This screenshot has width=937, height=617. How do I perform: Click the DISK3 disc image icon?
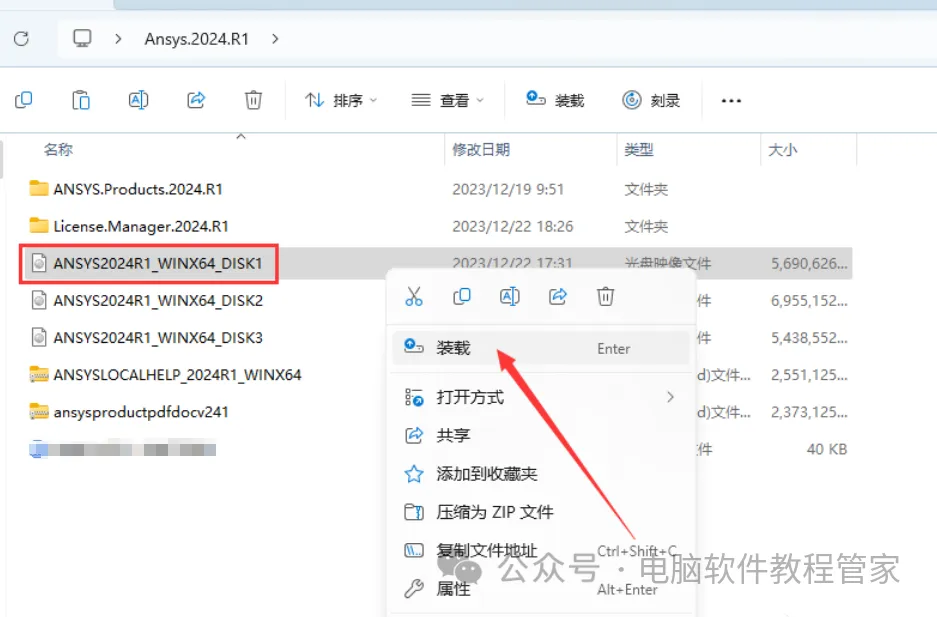39,337
